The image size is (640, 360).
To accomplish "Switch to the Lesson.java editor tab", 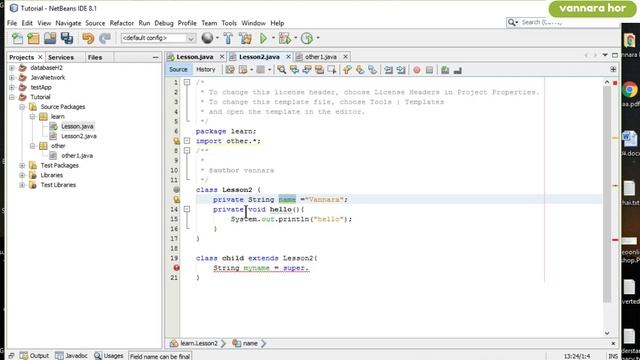I will coord(195,57).
